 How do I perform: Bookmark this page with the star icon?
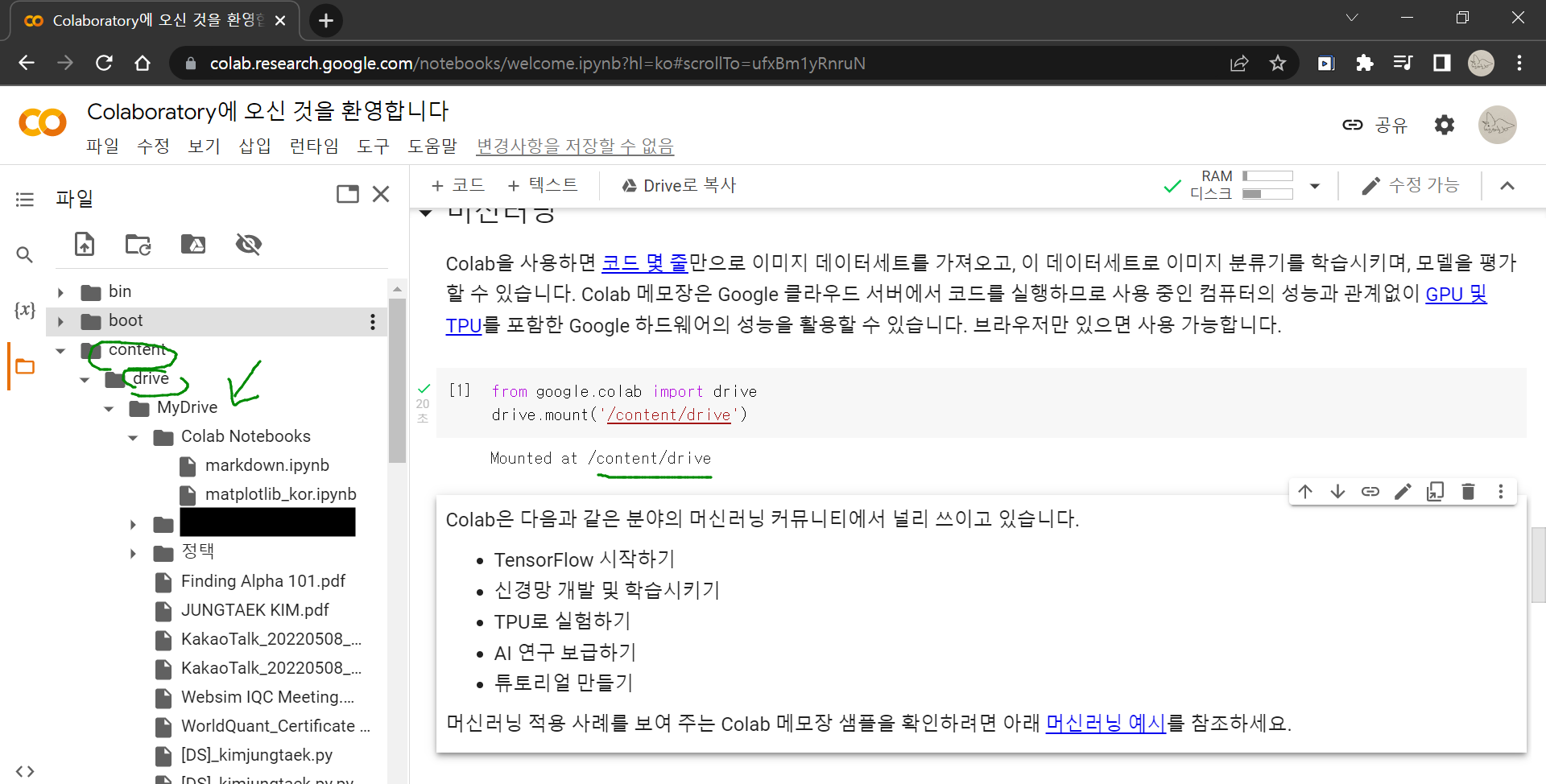pyautogui.click(x=1278, y=63)
